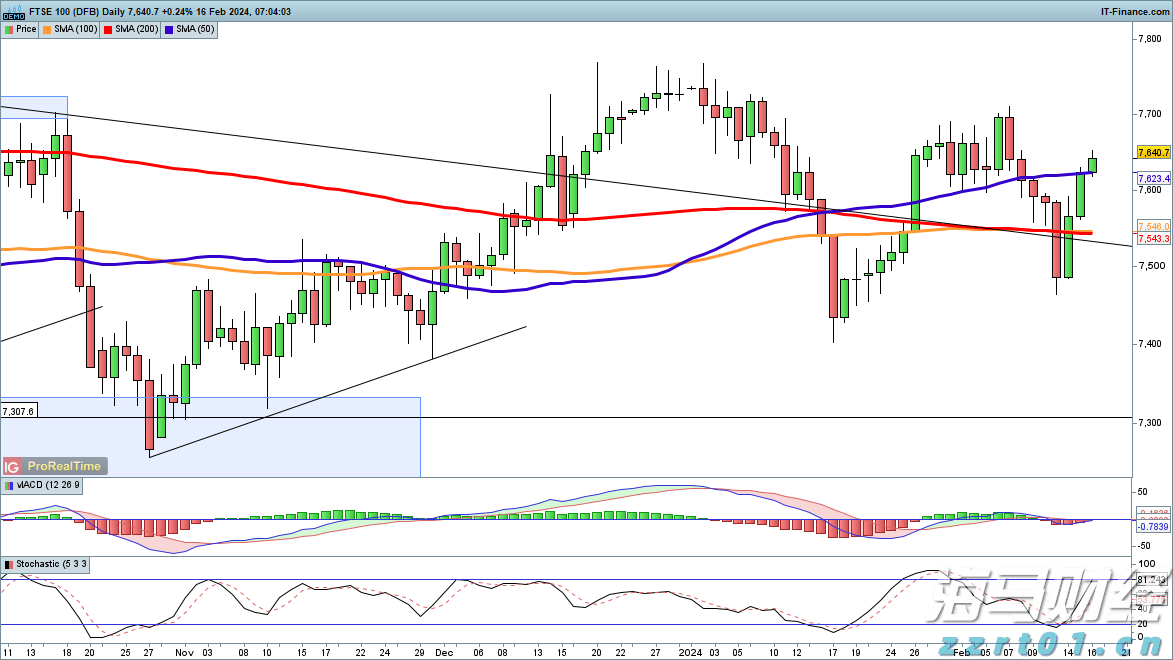The width and height of the screenshot is (1173, 660).
Task: Click the yellow 7,640.7 current price tag
Action: pos(1153,153)
